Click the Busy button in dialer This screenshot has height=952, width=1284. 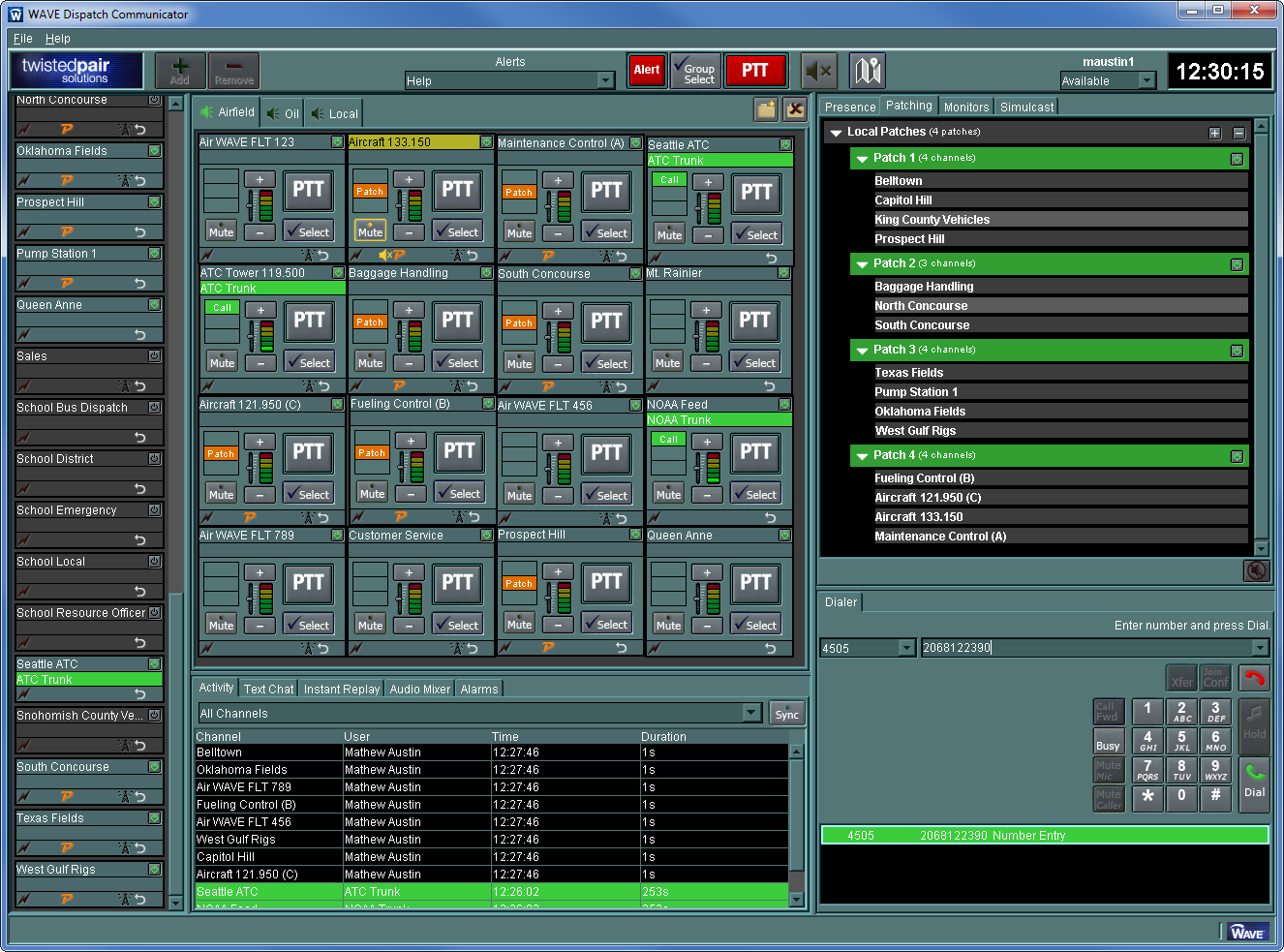1109,744
